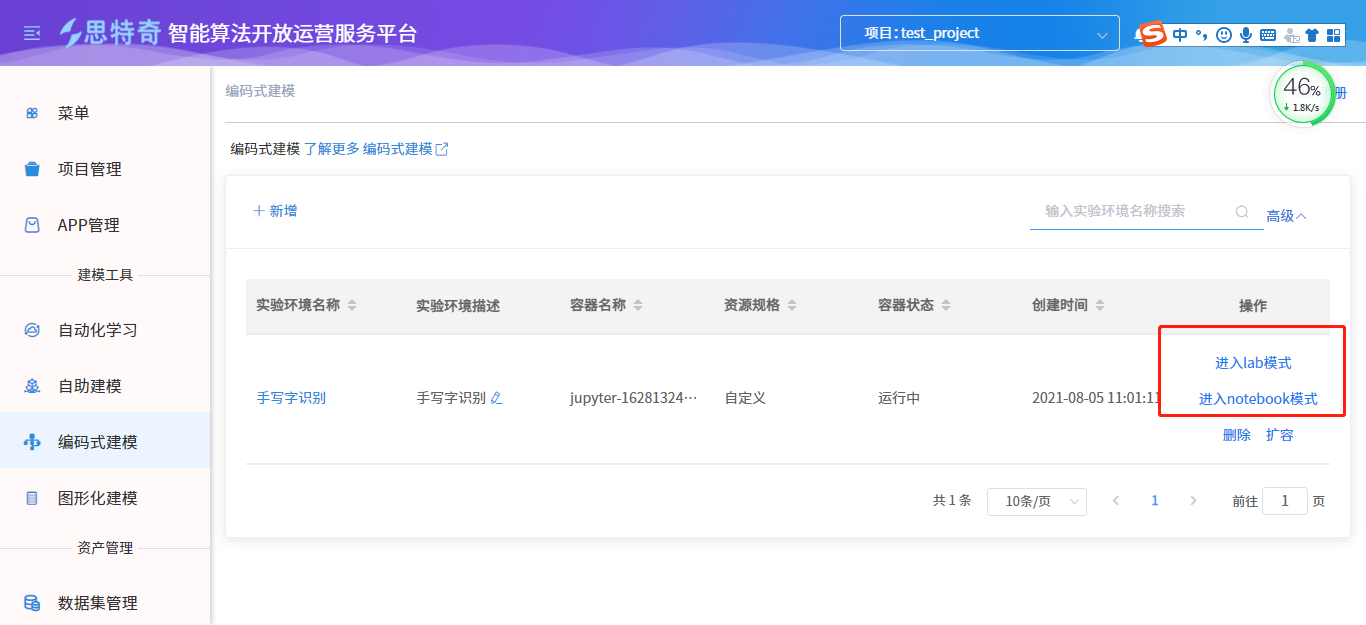This screenshot has height=625, width=1366.
Task: Click the jupyter-16281324… container name cell
Action: [x=633, y=398]
